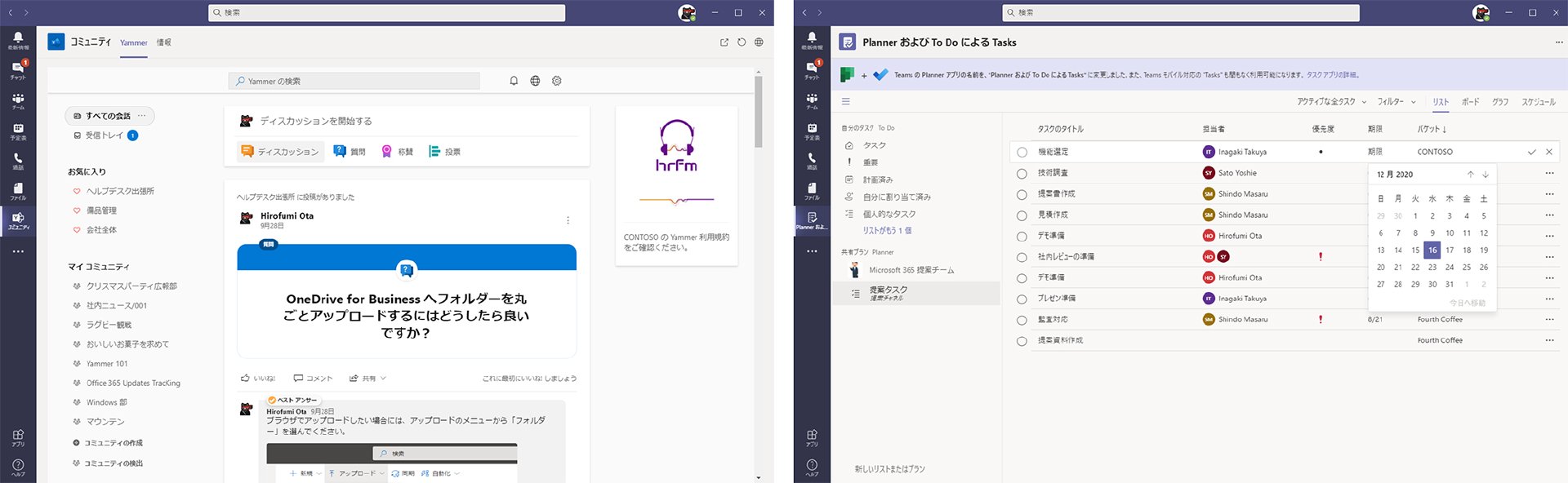Viewport: 1568px width, 483px height.
Task: Mark 見積作成 task complete
Action: click(1022, 215)
